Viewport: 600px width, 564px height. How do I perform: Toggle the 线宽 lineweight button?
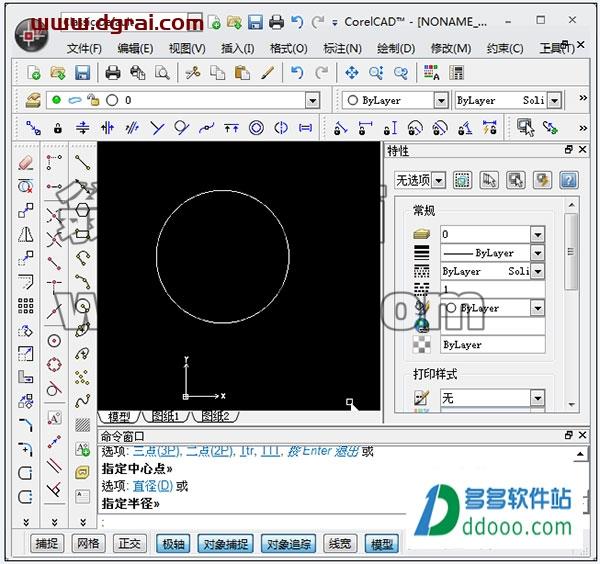coord(340,543)
